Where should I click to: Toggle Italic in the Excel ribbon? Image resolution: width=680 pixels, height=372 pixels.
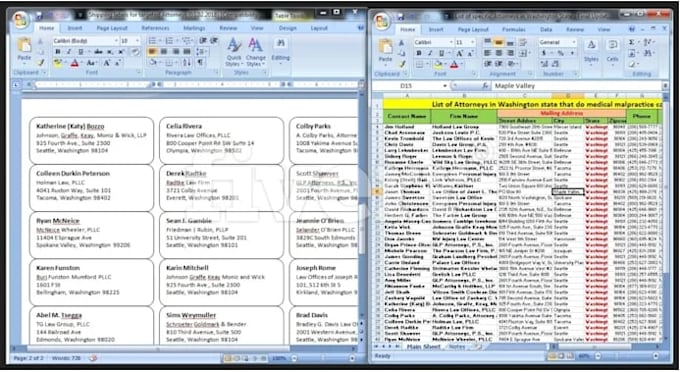(430, 53)
